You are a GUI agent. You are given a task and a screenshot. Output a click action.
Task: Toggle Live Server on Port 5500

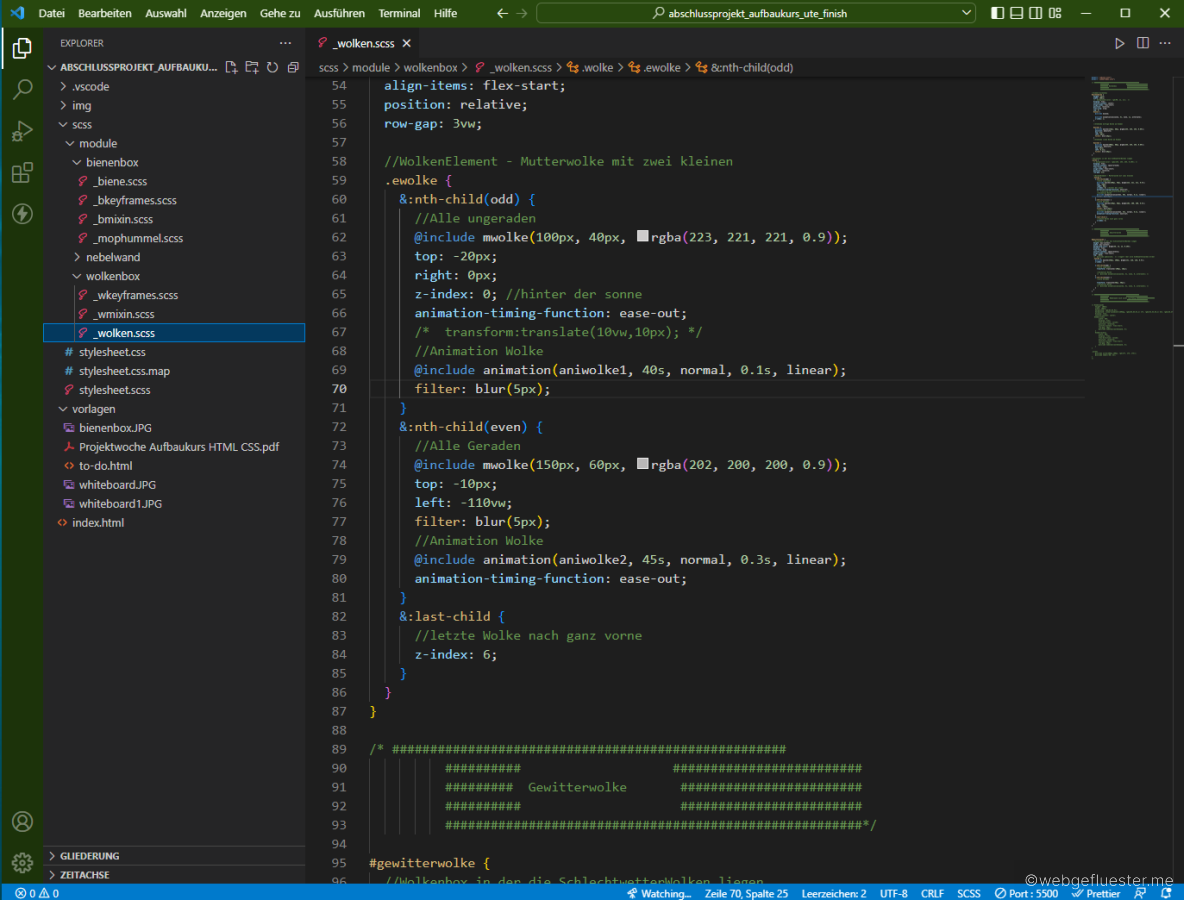click(x=1025, y=893)
